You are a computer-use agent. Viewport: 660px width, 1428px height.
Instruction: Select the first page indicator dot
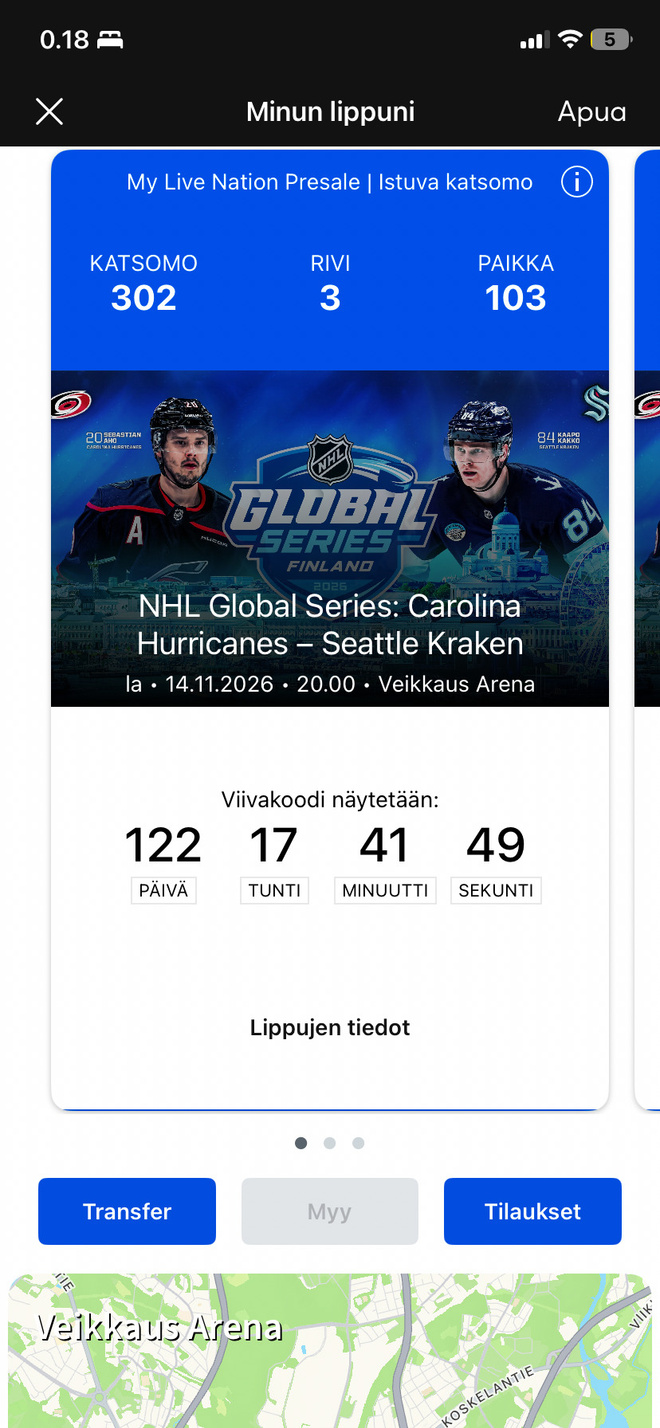pos(301,1143)
